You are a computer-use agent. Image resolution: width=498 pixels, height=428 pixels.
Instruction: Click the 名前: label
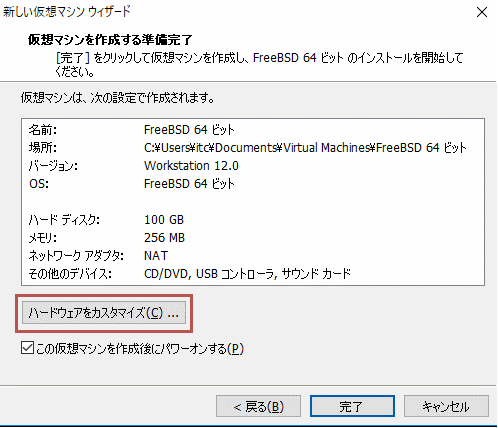(43, 130)
